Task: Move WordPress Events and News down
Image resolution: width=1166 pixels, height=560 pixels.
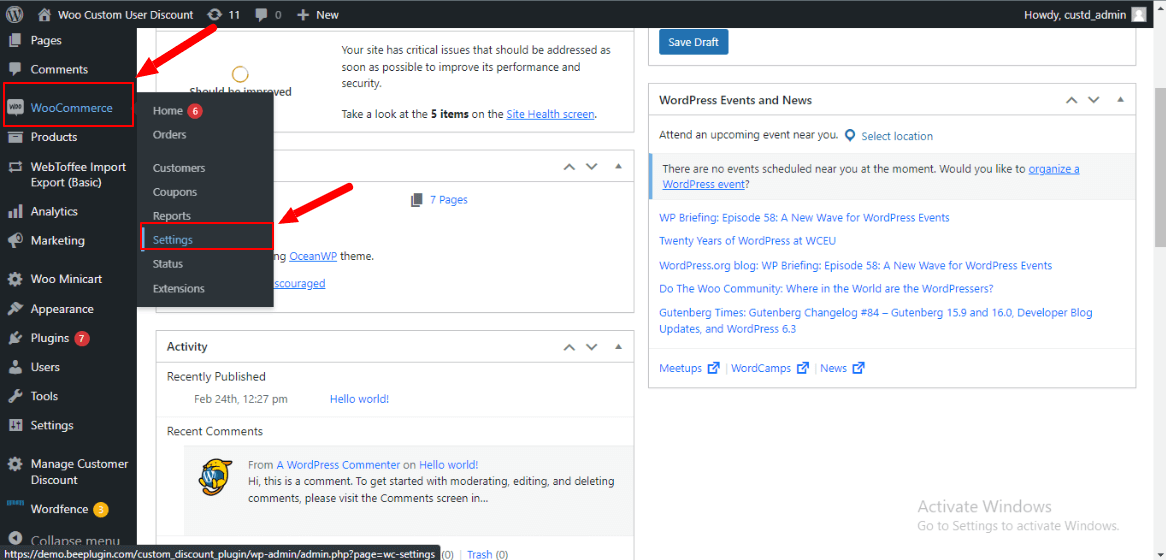Action: [1094, 100]
